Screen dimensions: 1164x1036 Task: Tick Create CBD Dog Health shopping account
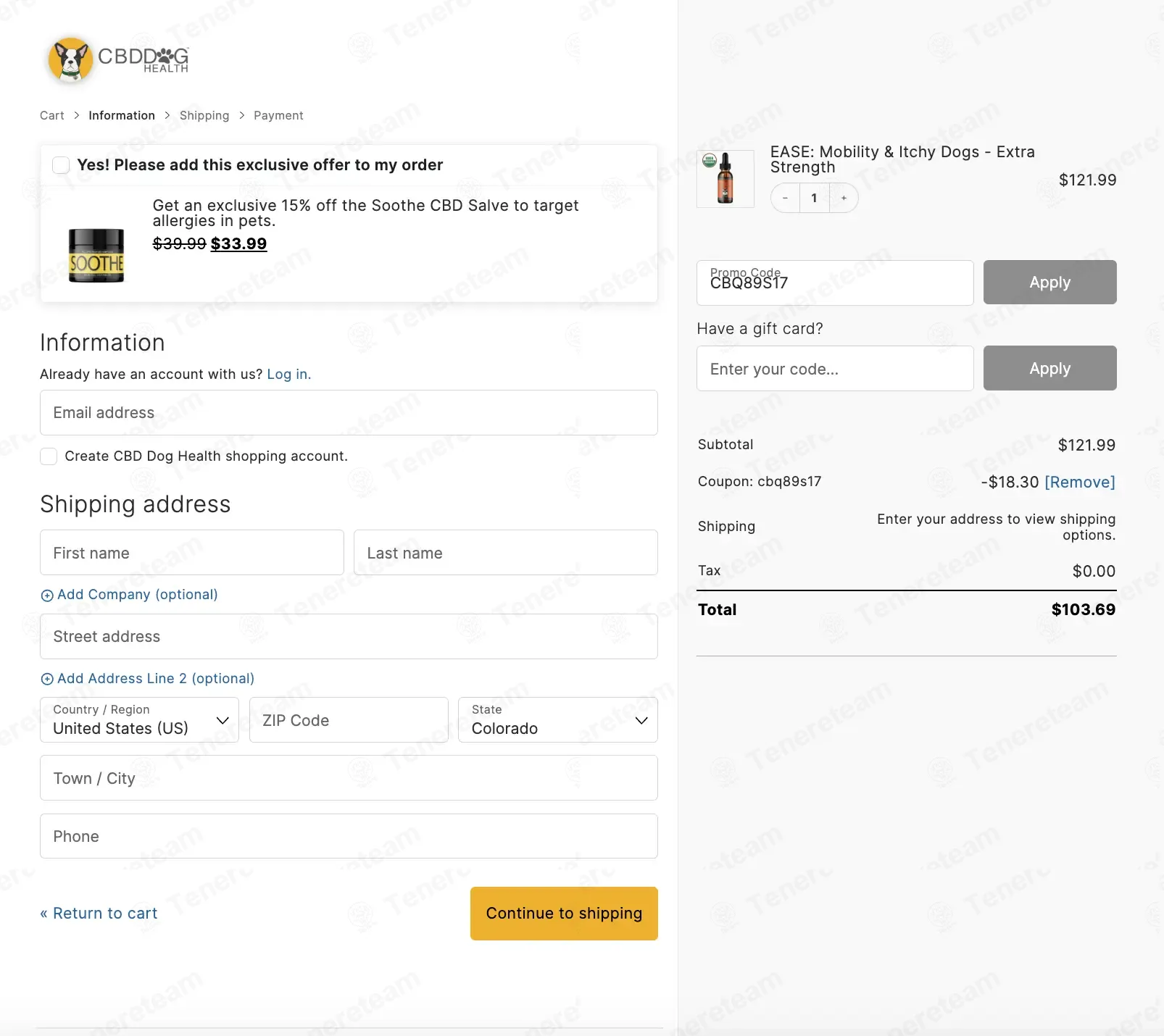49,456
